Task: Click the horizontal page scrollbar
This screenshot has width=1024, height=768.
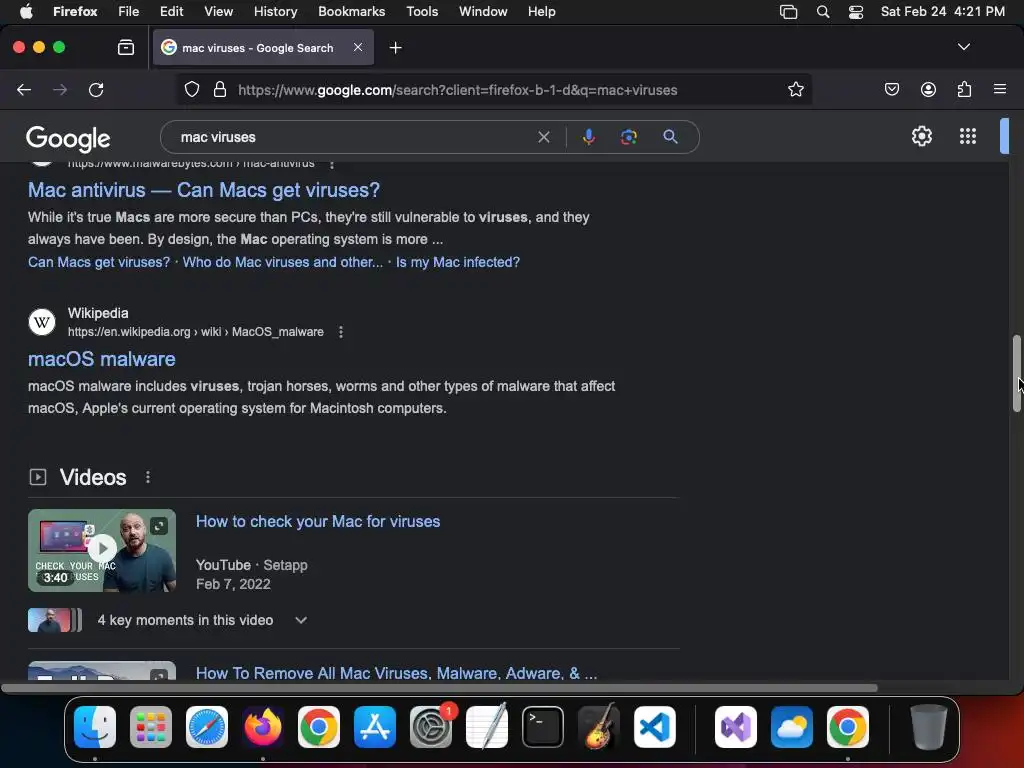Action: [x=440, y=688]
